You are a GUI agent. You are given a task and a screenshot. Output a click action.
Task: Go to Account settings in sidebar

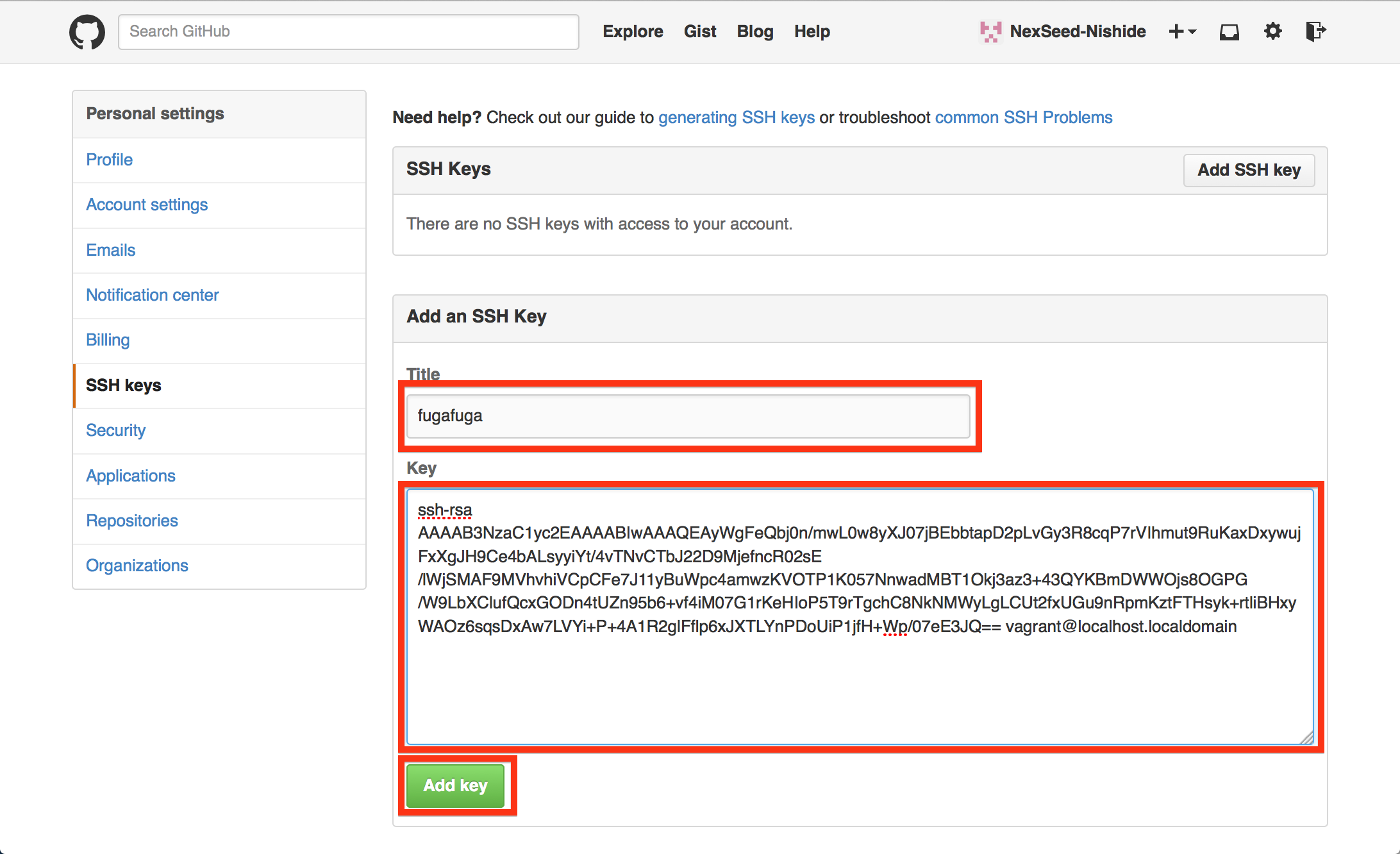tap(147, 205)
